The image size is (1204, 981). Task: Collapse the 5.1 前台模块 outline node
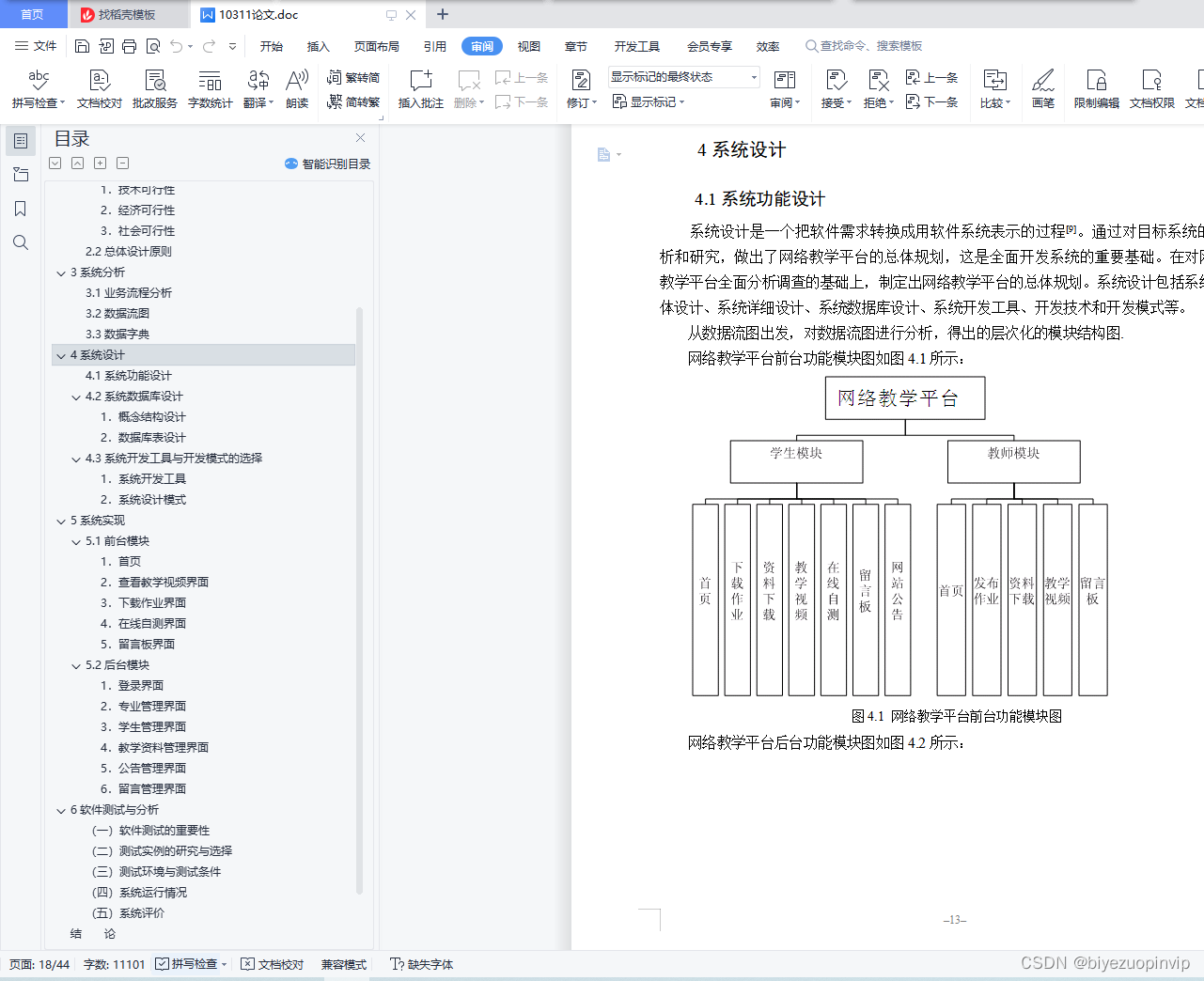pos(76,542)
